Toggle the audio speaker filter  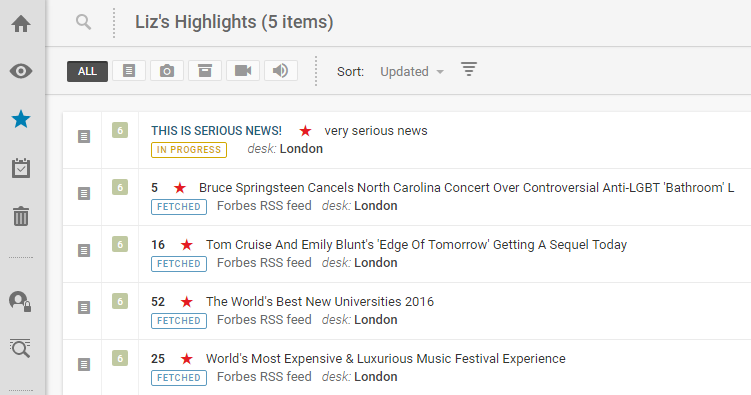tap(281, 71)
